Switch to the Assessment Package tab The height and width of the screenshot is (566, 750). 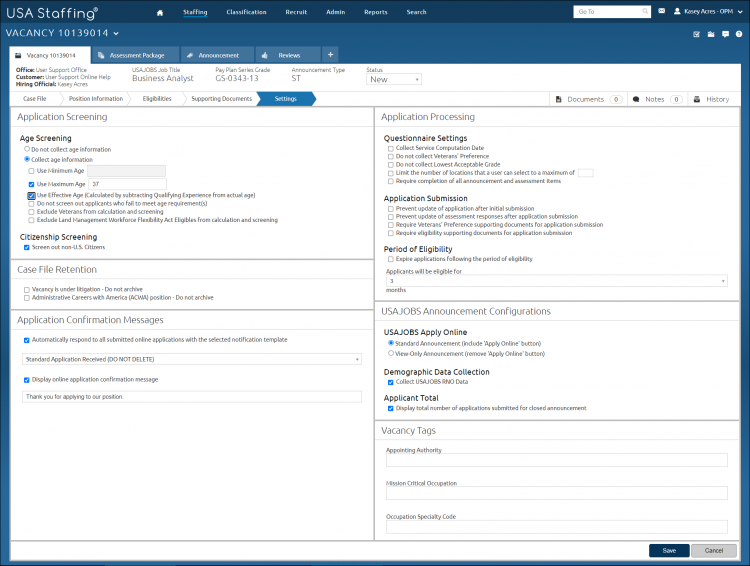click(x=135, y=55)
